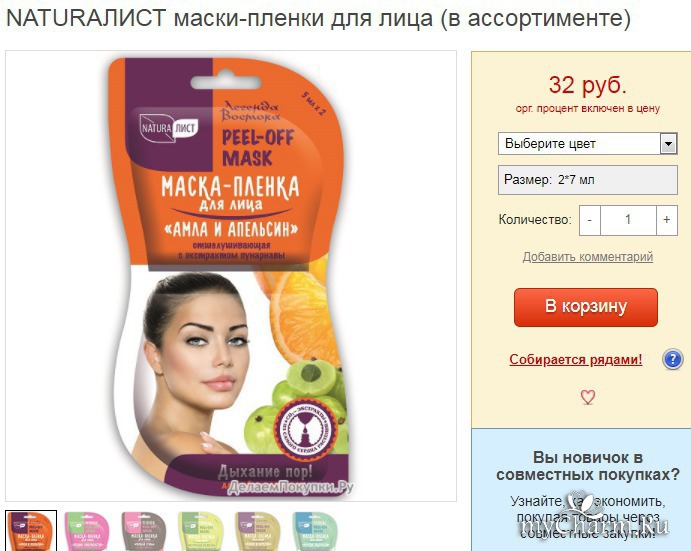Click 'Вы новичок в совместных покупках?' heading
The height and width of the screenshot is (551, 691).
588,466
